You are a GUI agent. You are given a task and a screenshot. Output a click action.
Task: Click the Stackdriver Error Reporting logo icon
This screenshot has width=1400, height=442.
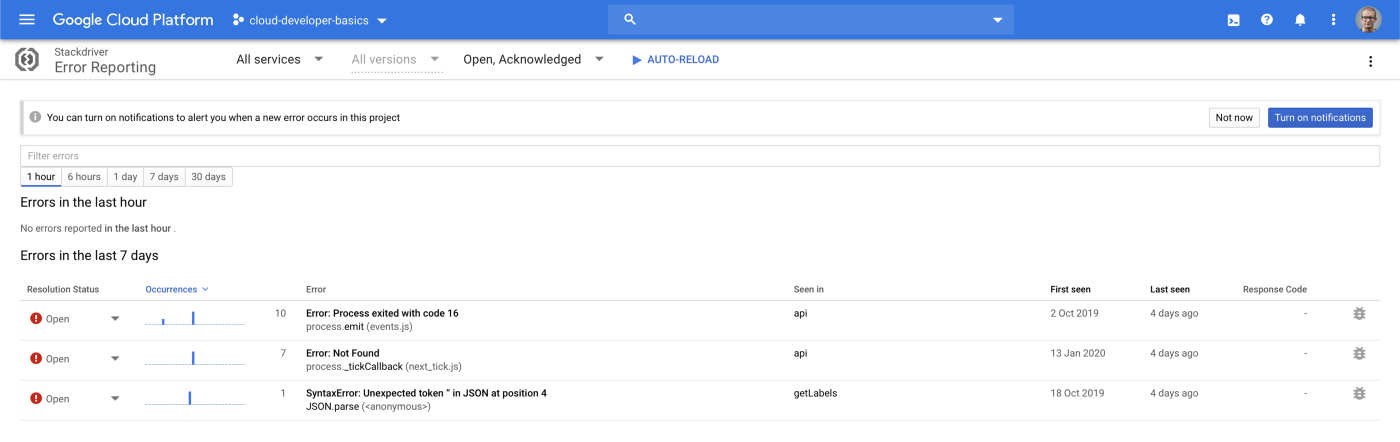27,60
